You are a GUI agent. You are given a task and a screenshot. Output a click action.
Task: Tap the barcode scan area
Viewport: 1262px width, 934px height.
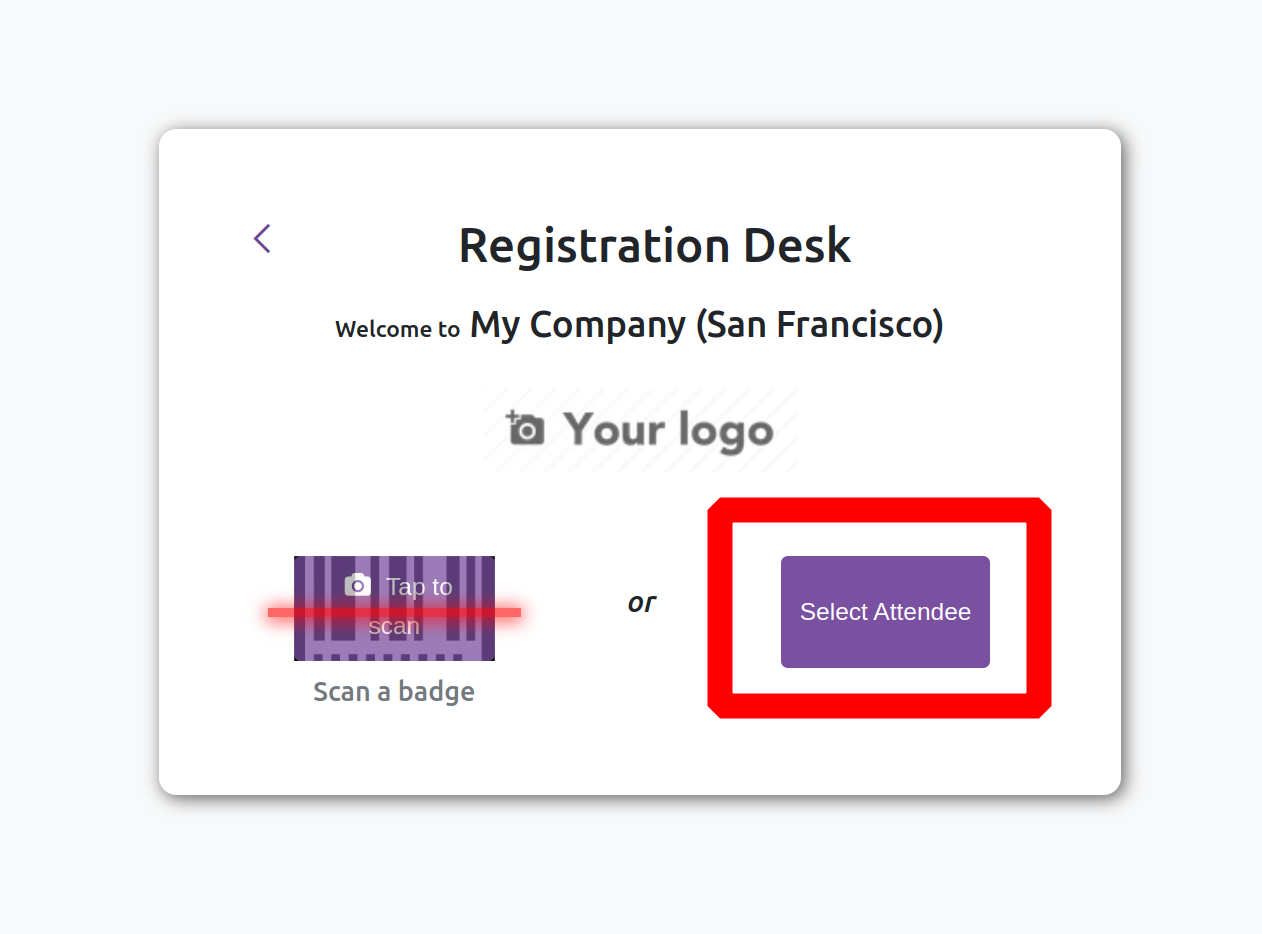tap(394, 608)
